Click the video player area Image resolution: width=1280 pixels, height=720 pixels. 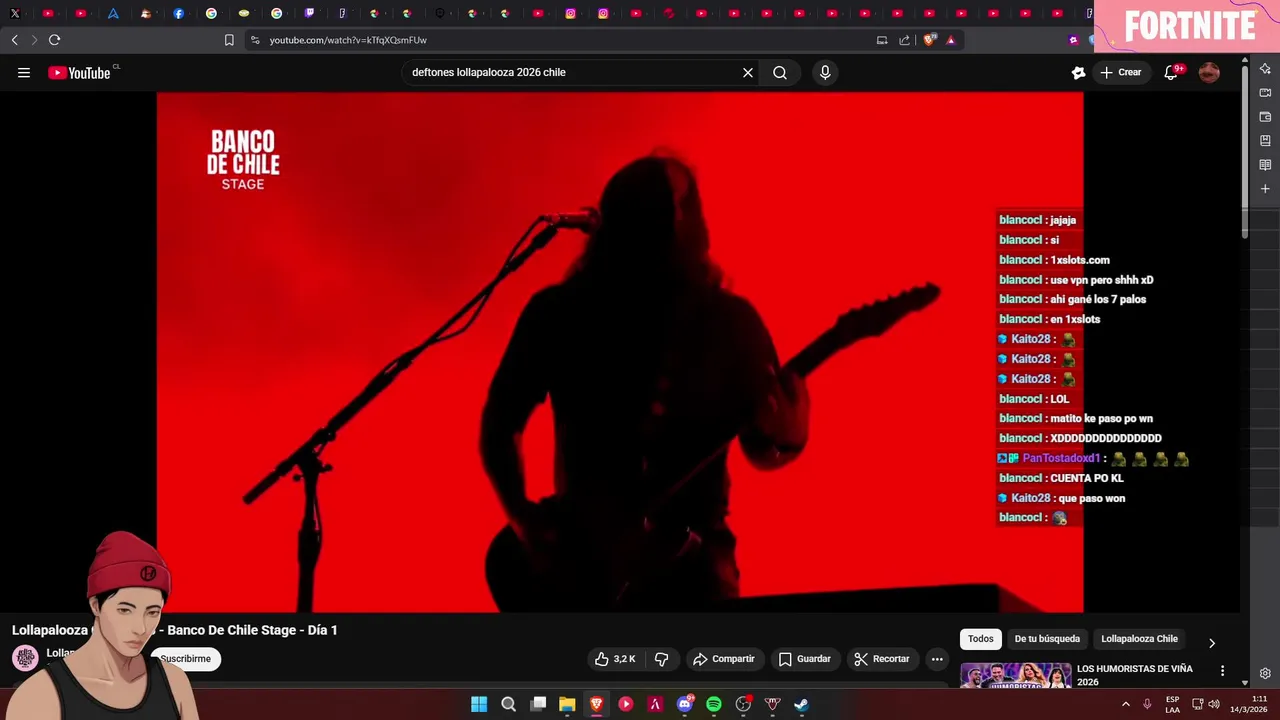(620, 352)
